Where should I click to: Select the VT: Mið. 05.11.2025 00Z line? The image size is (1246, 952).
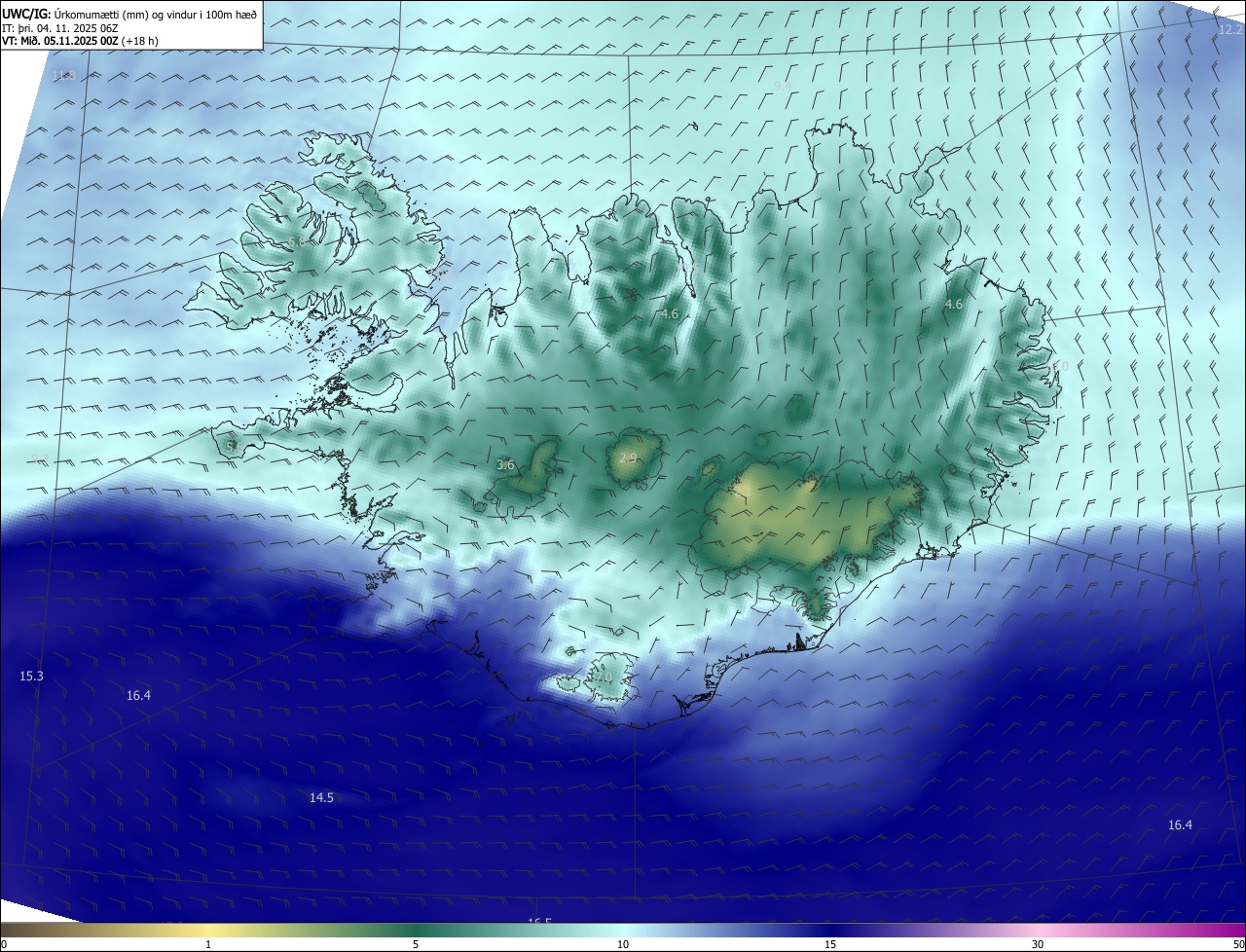click(x=80, y=41)
